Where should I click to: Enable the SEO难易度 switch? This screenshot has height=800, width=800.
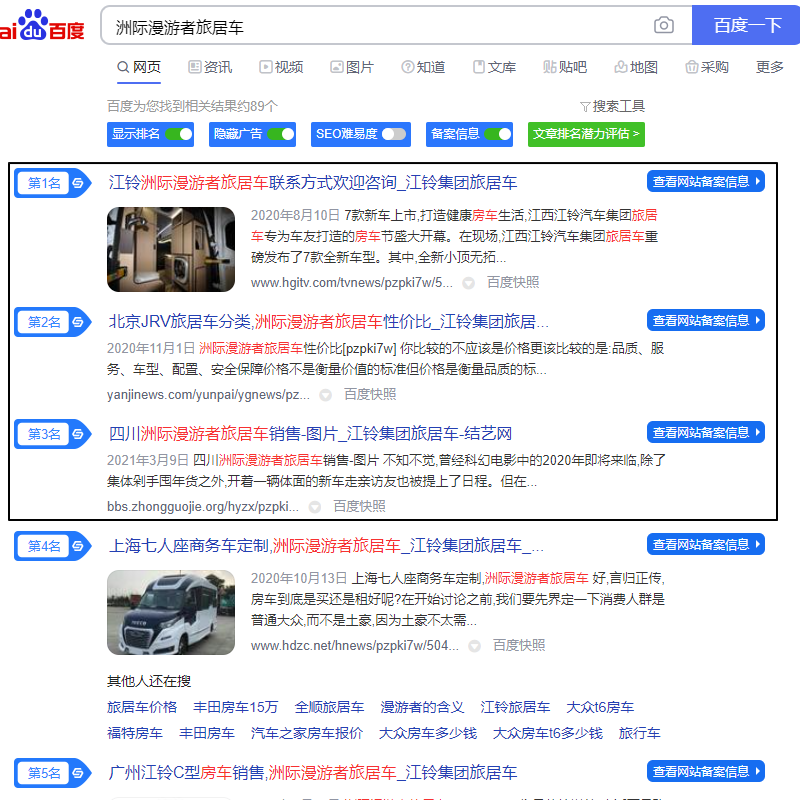pos(394,134)
